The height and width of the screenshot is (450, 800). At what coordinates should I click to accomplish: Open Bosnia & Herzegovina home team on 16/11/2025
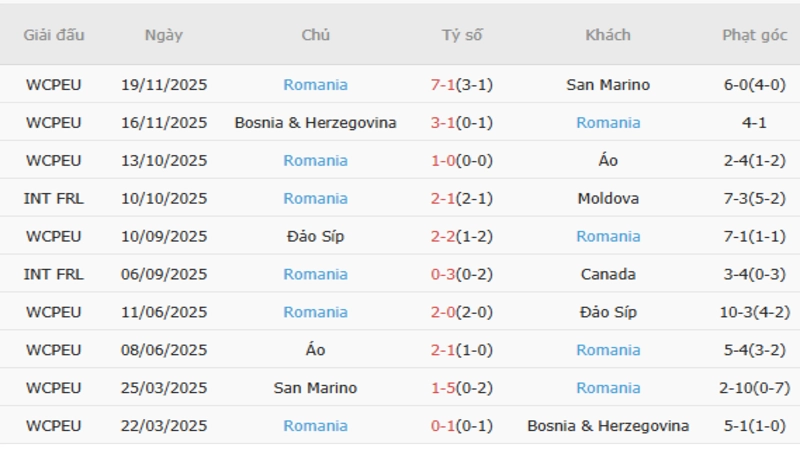tap(315, 123)
